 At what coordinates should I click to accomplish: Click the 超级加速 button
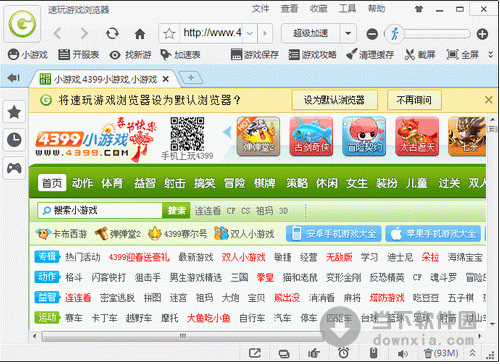coord(311,33)
